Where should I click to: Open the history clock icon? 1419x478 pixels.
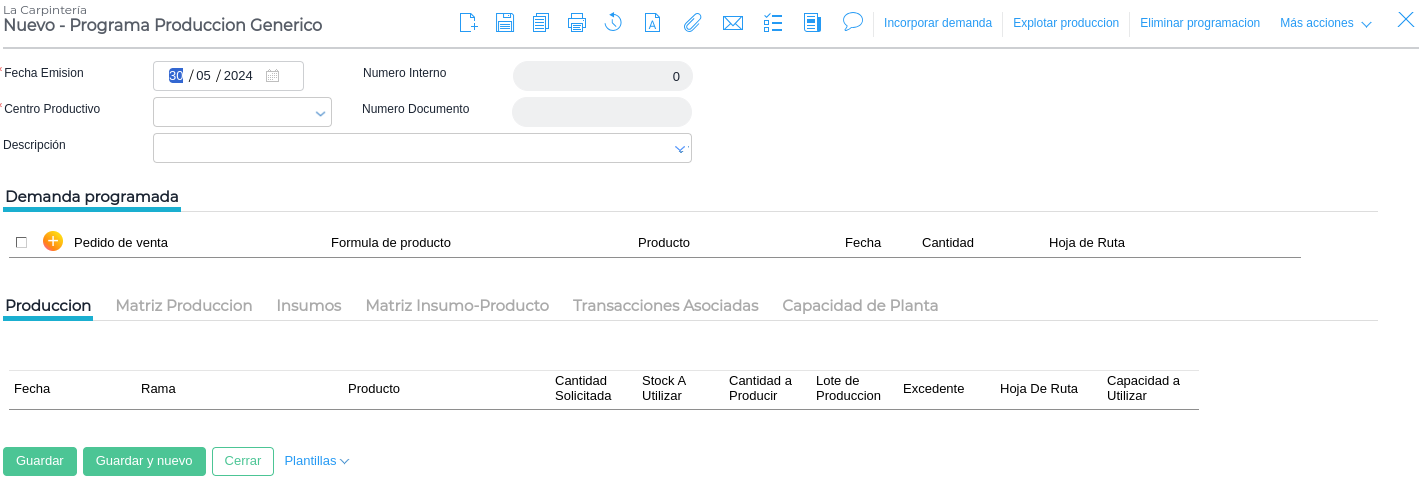[x=614, y=22]
